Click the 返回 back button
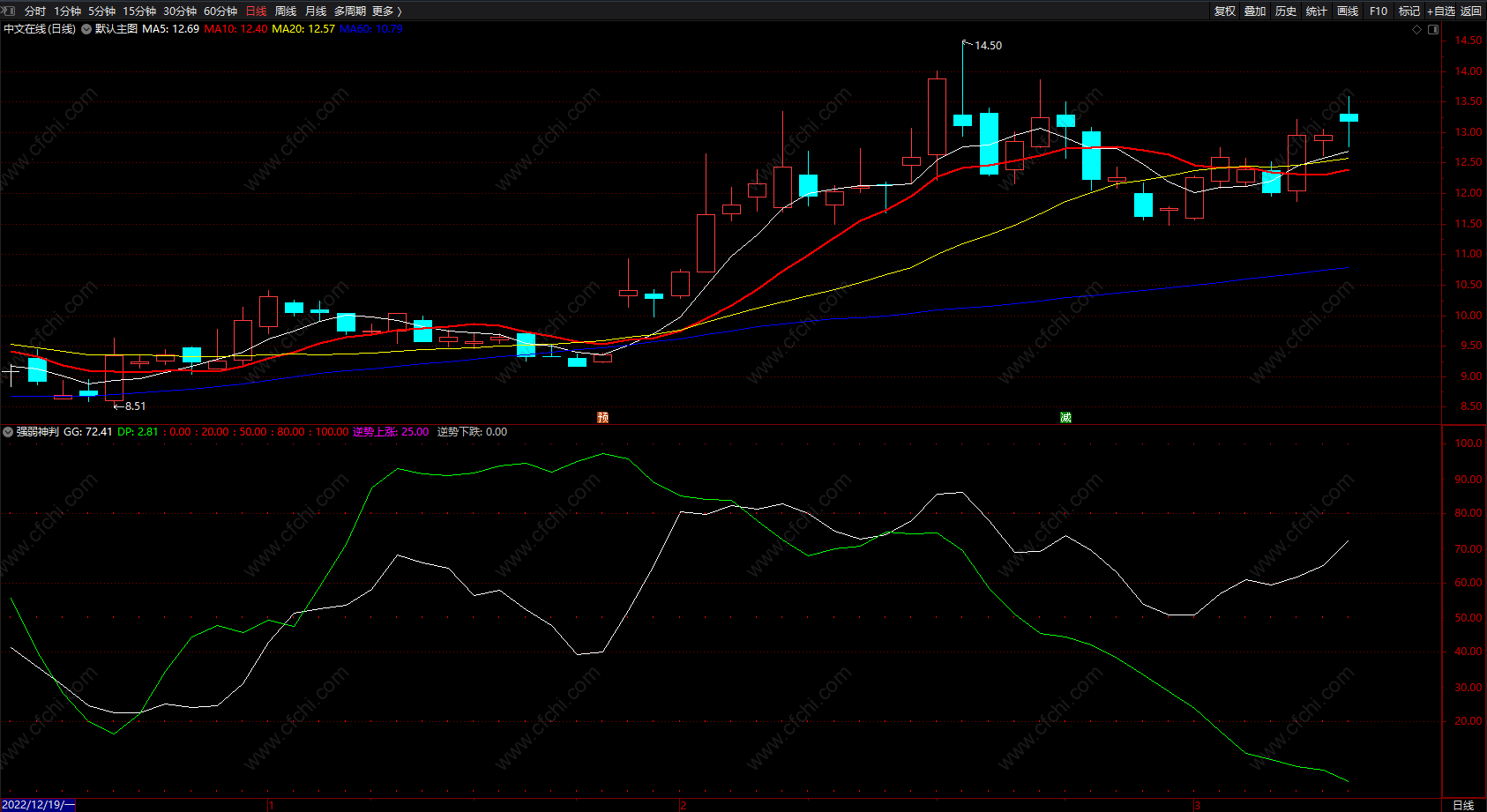This screenshot has height=812, width=1487. click(1471, 11)
